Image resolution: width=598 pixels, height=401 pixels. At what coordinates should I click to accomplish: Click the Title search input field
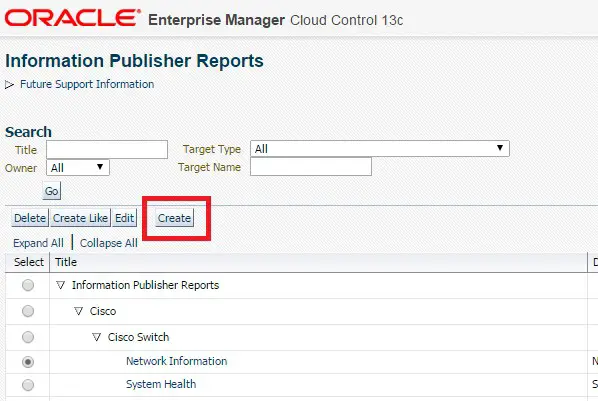pos(107,149)
